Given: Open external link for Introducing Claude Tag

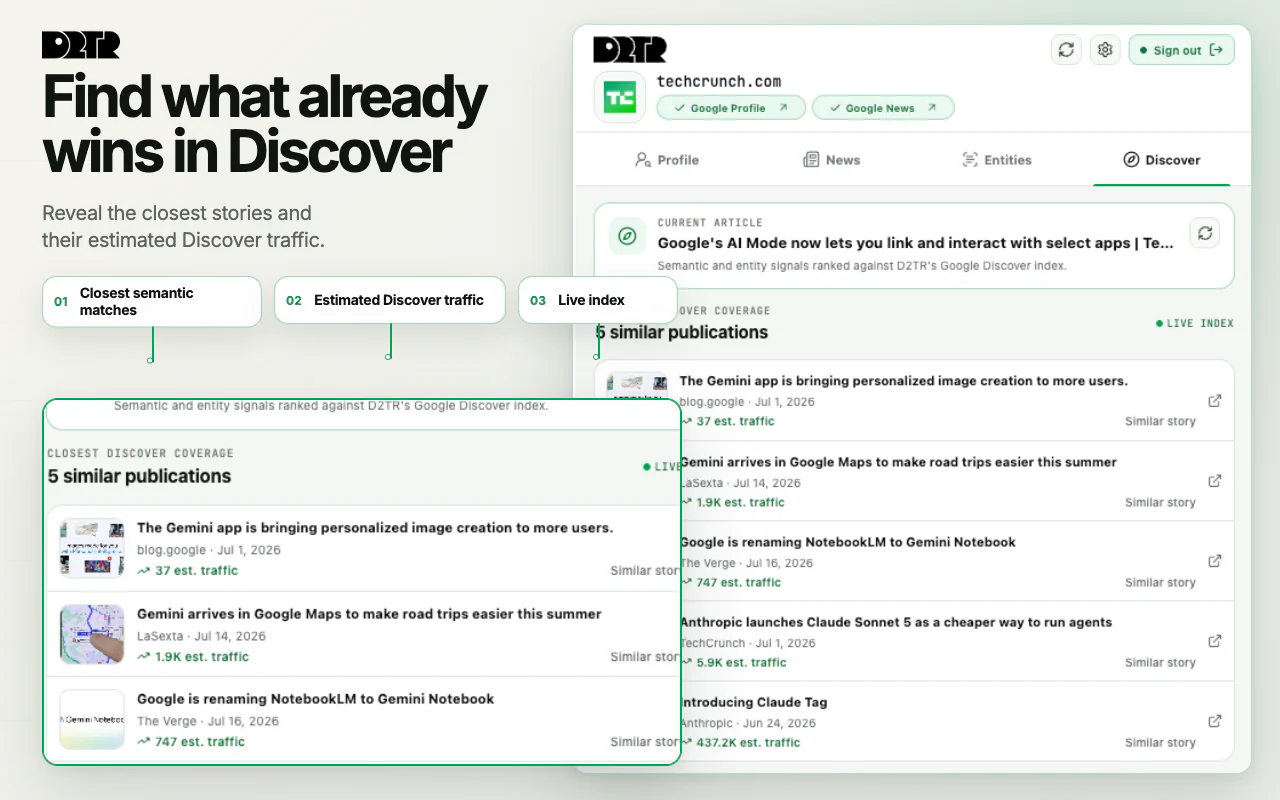Looking at the screenshot, I should tap(1215, 721).
